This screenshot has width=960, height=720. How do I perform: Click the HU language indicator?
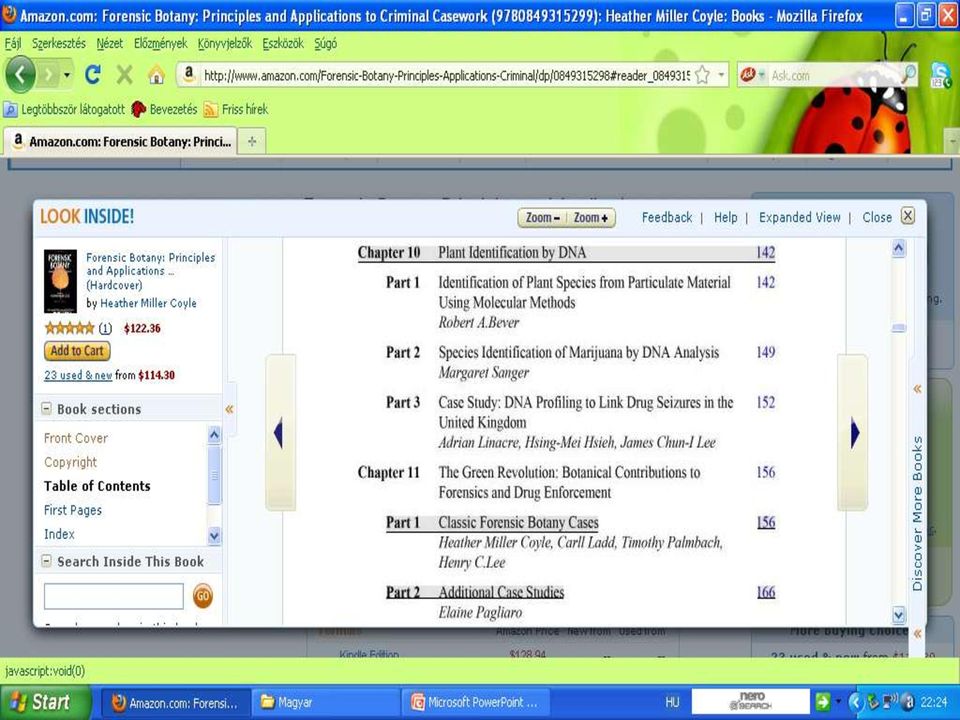[672, 702]
